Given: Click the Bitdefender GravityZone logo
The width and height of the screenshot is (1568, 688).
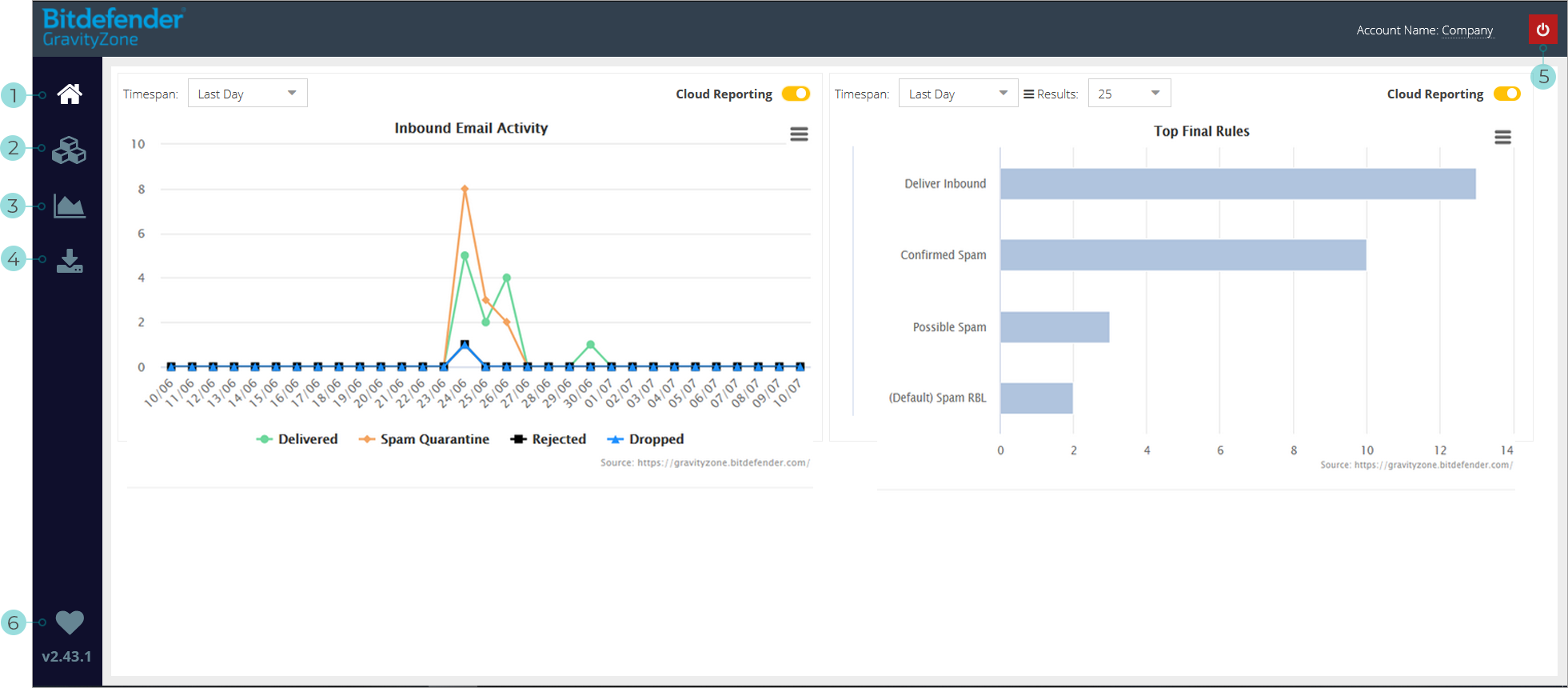Looking at the screenshot, I should 113,28.
